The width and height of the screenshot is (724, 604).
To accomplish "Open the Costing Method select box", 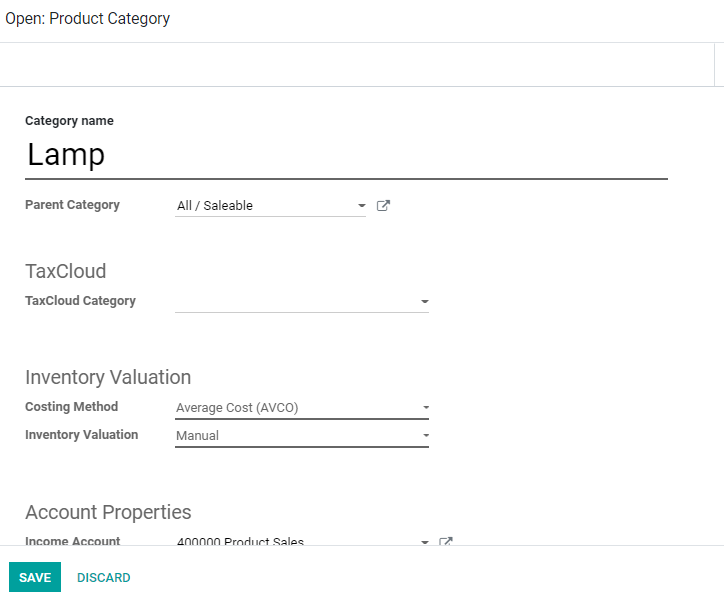I will point(301,407).
